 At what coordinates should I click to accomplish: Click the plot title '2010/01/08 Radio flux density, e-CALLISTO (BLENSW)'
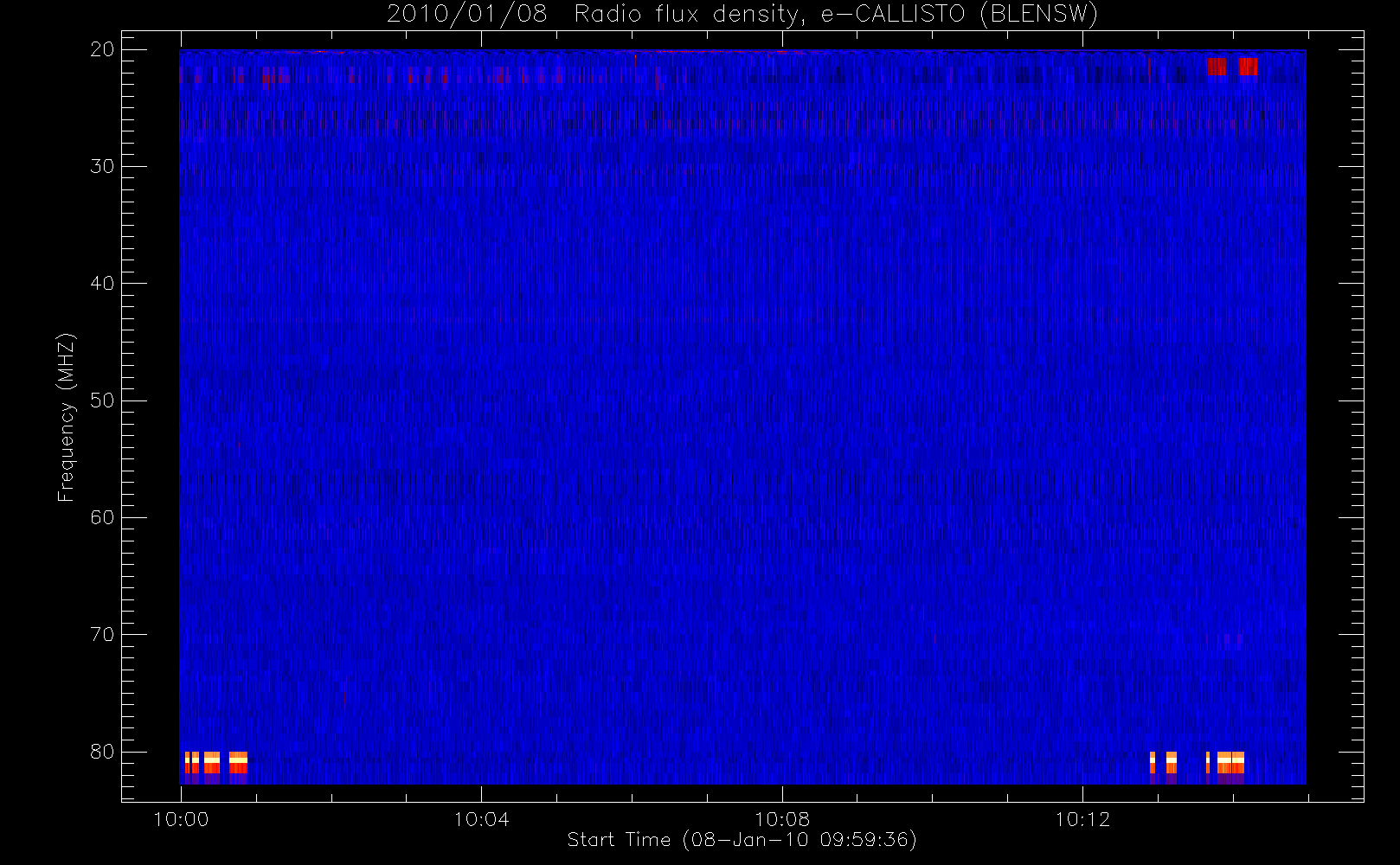pyautogui.click(x=742, y=15)
